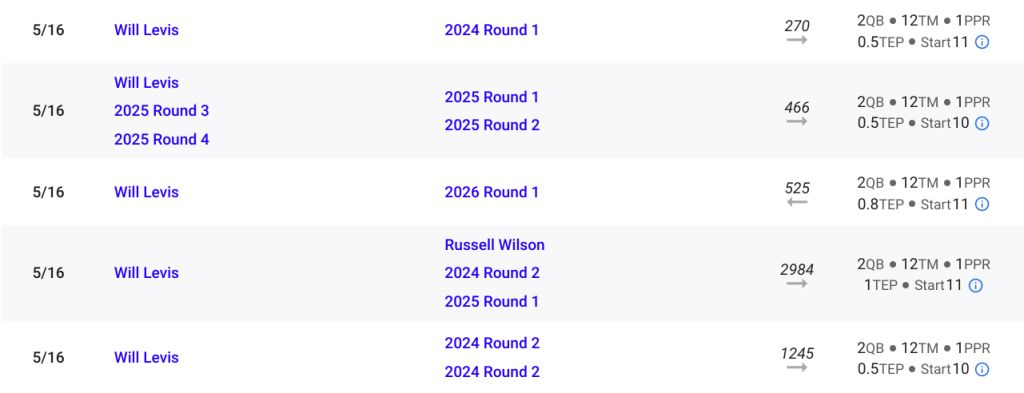This screenshot has width=1024, height=393.
Task: Click info icon in the 1245 trade row
Action: tap(982, 369)
